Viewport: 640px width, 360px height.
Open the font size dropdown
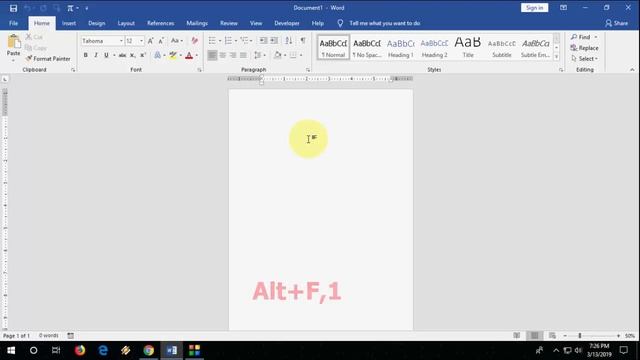141,41
